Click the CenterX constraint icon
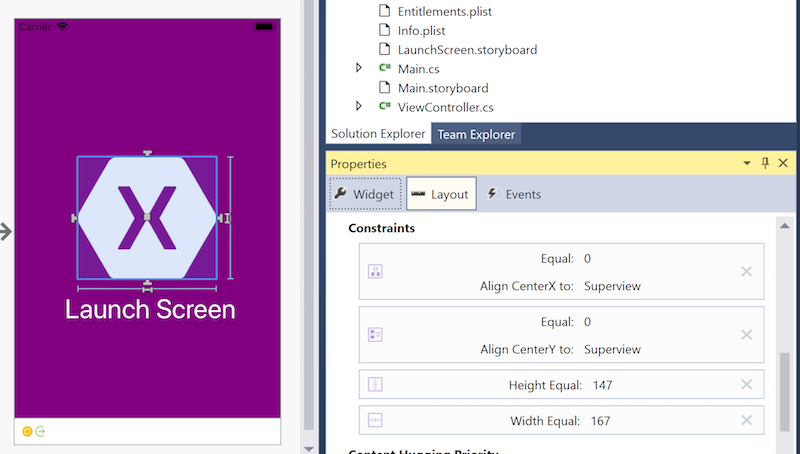The width and height of the screenshot is (800, 454). (375, 271)
